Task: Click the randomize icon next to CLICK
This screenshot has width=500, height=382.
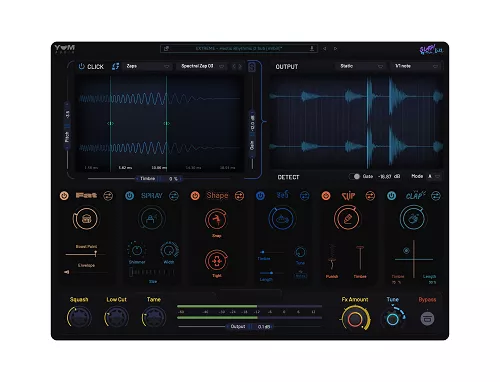Action: pos(115,66)
